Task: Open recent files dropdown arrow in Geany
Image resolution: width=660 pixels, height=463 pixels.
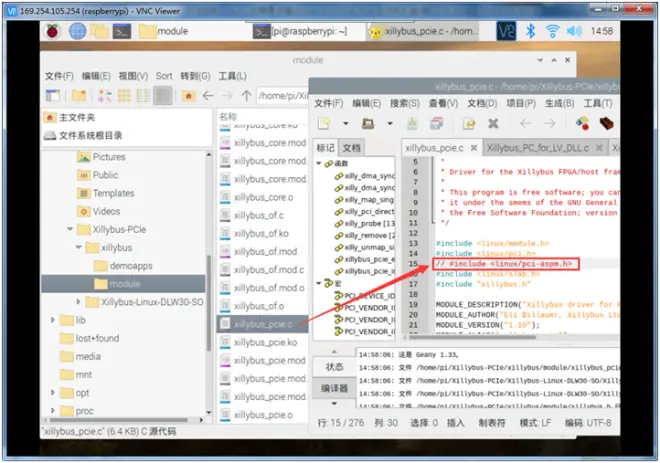Action: pyautogui.click(x=390, y=123)
